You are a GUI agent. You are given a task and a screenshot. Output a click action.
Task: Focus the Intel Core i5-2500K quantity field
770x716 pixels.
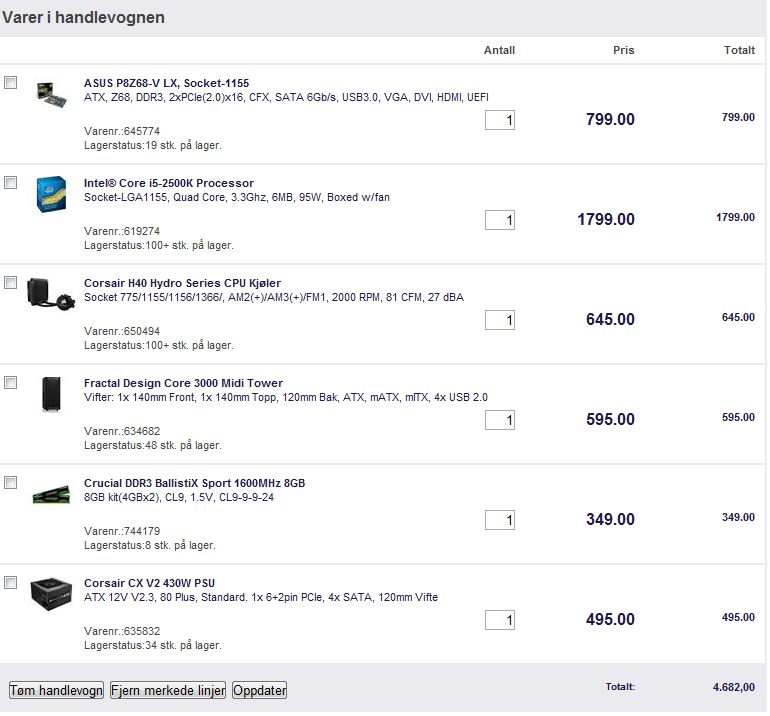click(500, 220)
